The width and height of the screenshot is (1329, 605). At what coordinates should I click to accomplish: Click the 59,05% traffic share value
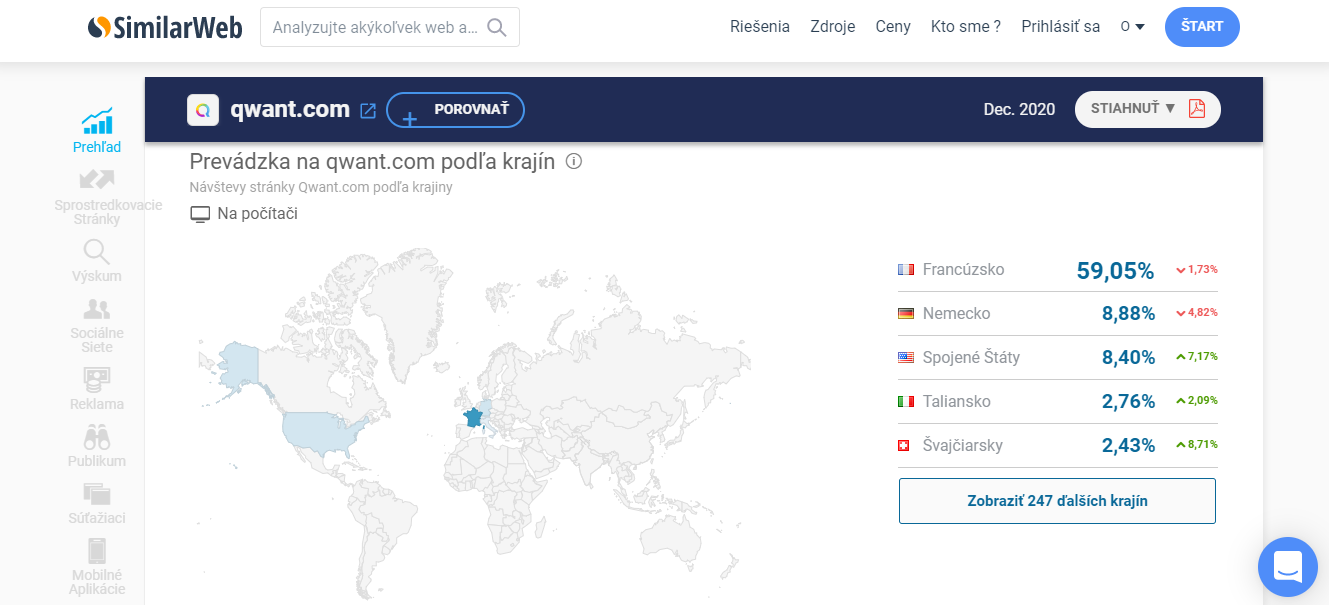point(1115,270)
